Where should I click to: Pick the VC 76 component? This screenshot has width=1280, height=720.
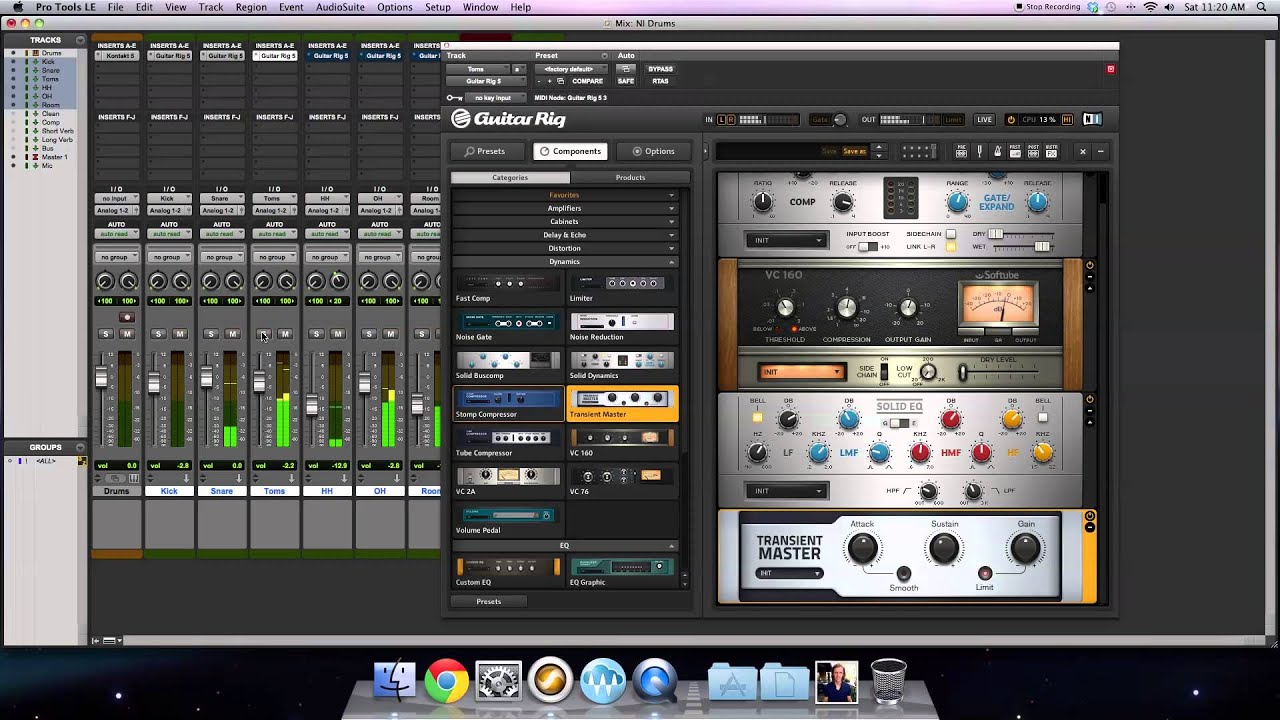622,481
